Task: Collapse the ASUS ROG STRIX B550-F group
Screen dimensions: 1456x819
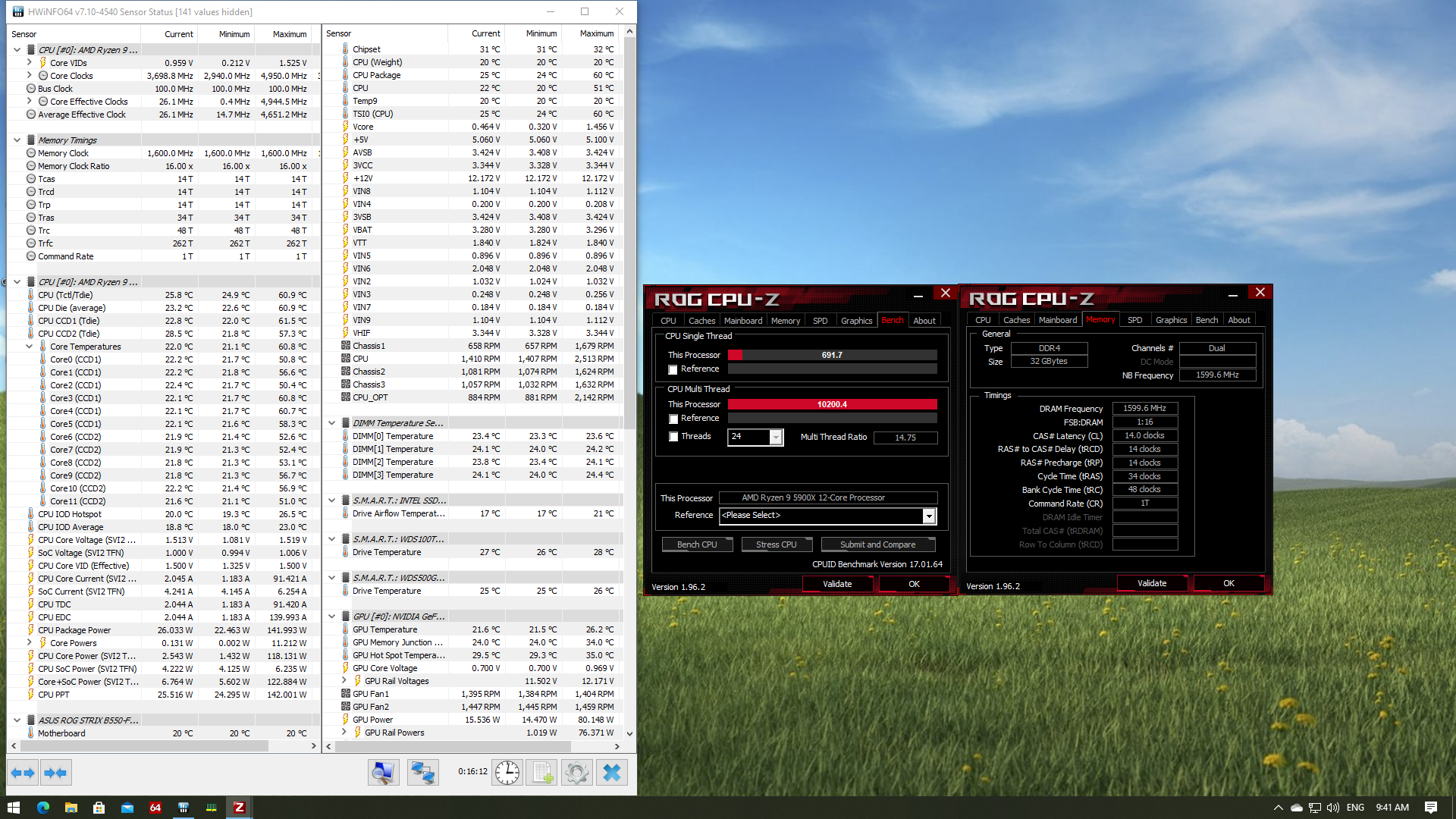Action: [x=17, y=720]
